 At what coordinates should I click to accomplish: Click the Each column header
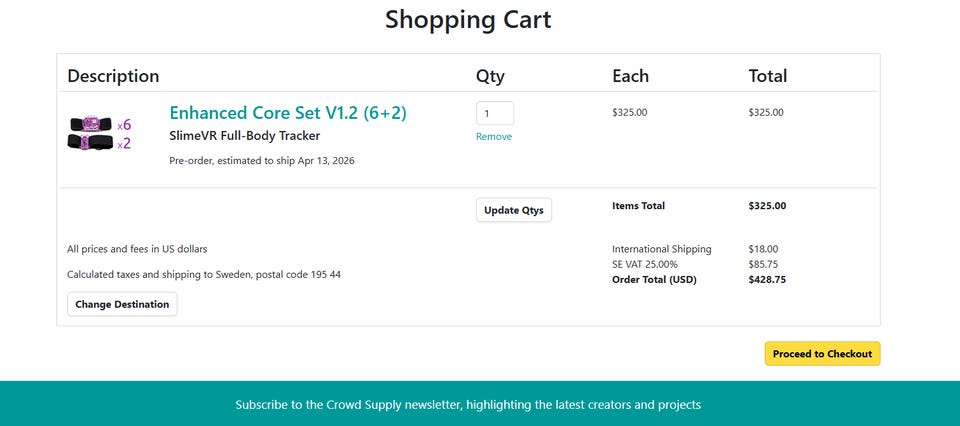(x=630, y=76)
